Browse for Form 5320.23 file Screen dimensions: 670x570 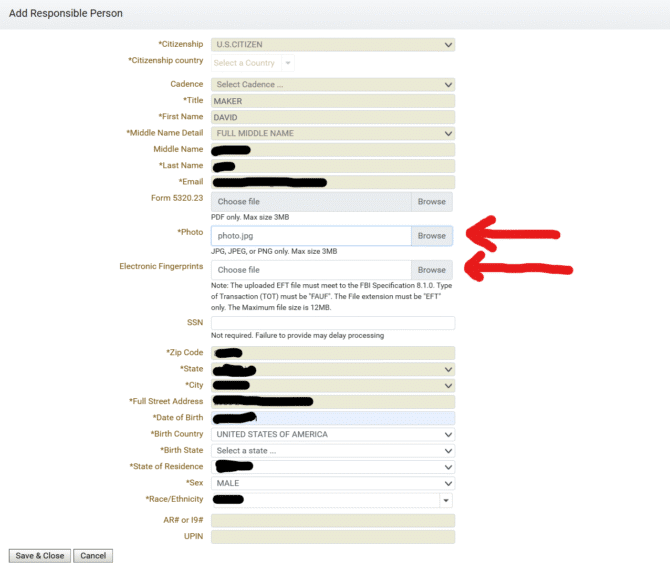[x=431, y=202]
